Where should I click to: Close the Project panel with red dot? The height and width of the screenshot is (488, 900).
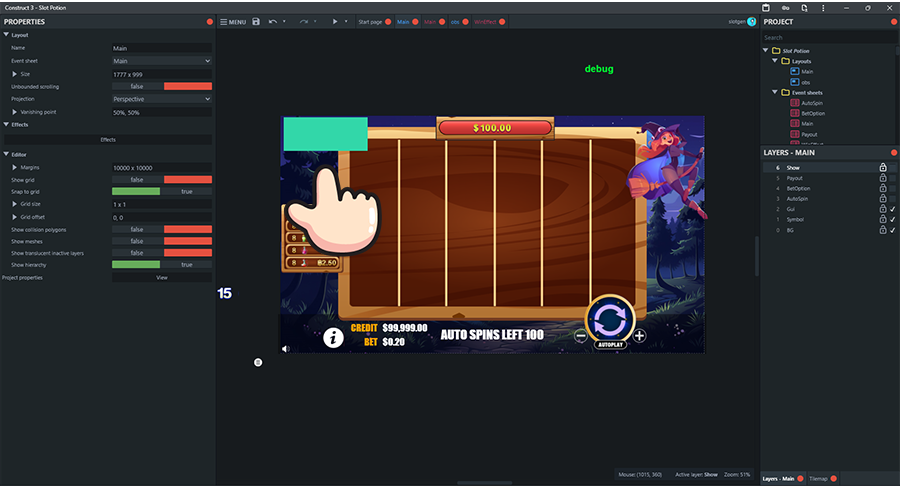click(x=894, y=22)
